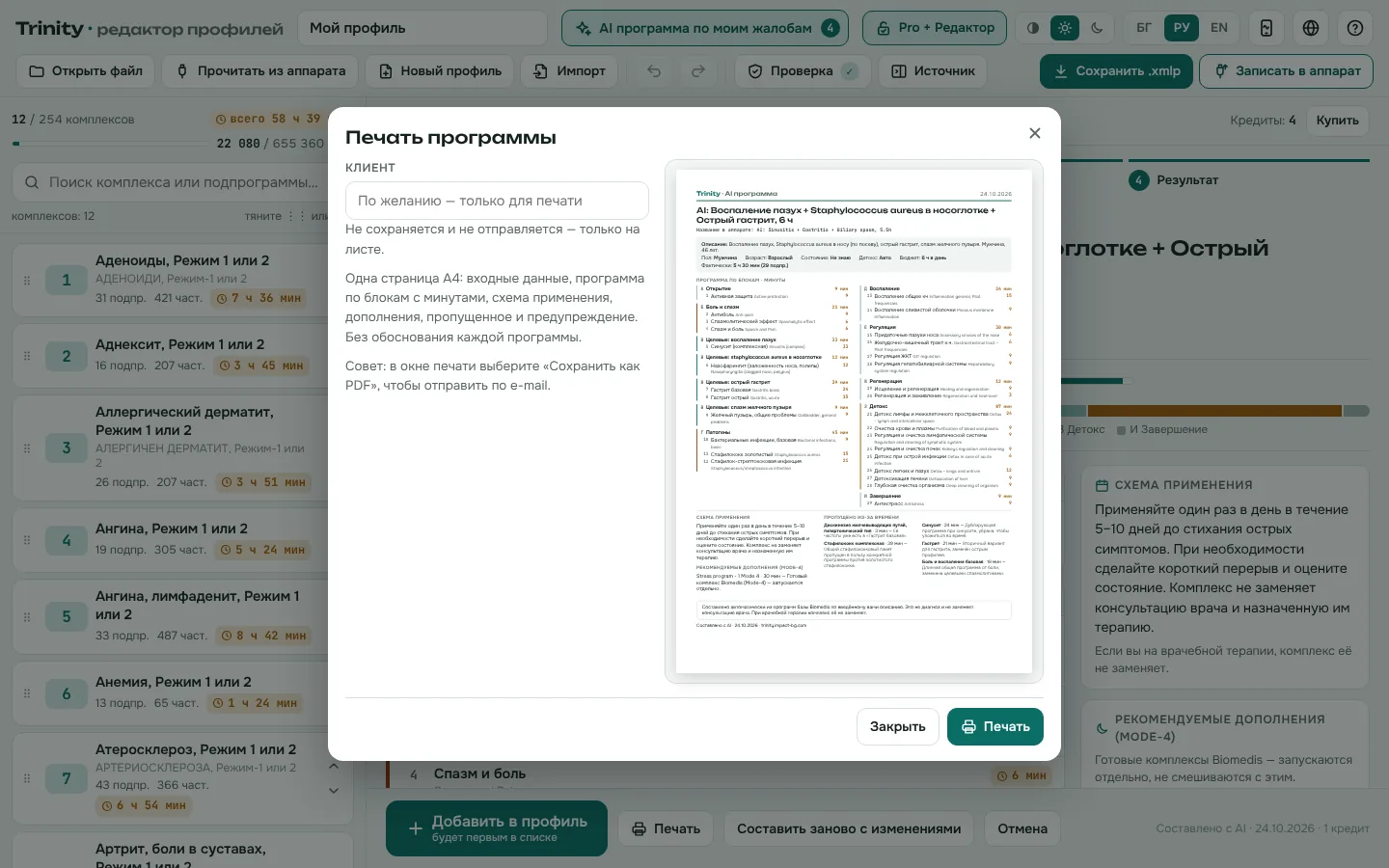Click the undo arrow icon
Image resolution: width=1389 pixels, height=868 pixels.
pyautogui.click(x=654, y=71)
